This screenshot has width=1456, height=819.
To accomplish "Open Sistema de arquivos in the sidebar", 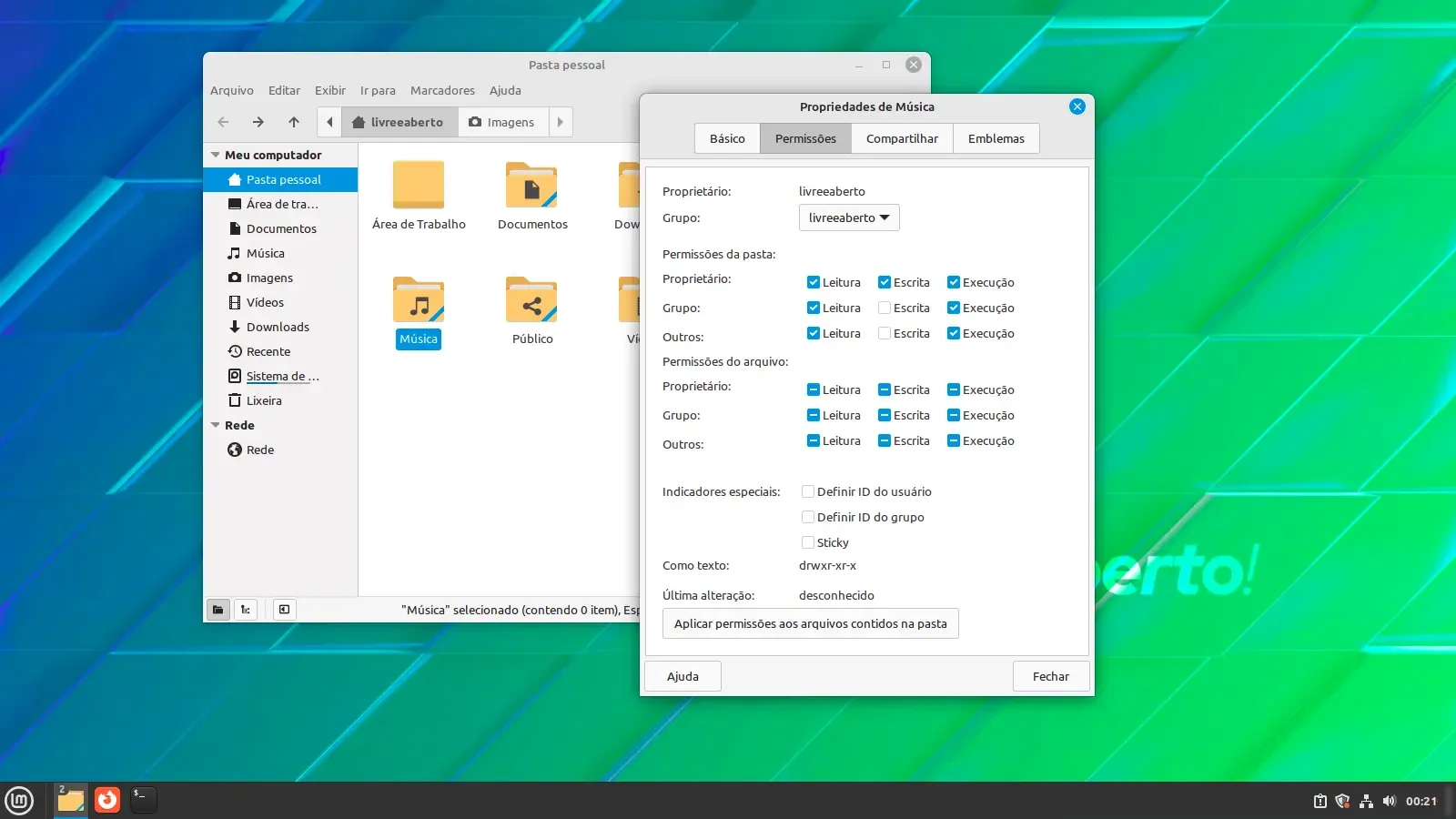I will point(281,376).
